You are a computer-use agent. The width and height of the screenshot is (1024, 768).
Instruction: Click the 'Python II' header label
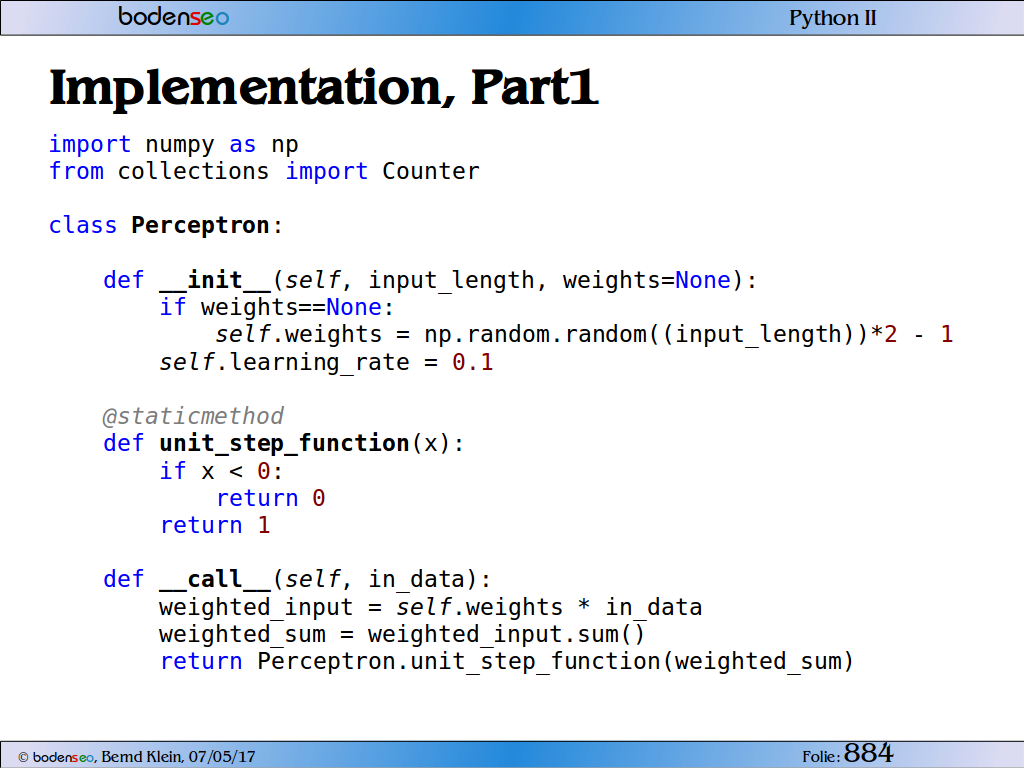point(832,18)
